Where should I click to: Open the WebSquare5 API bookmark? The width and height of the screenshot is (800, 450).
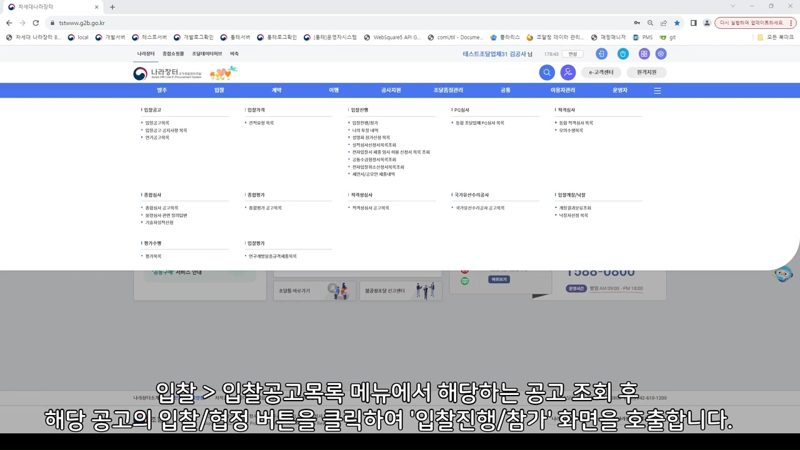pyautogui.click(x=392, y=37)
